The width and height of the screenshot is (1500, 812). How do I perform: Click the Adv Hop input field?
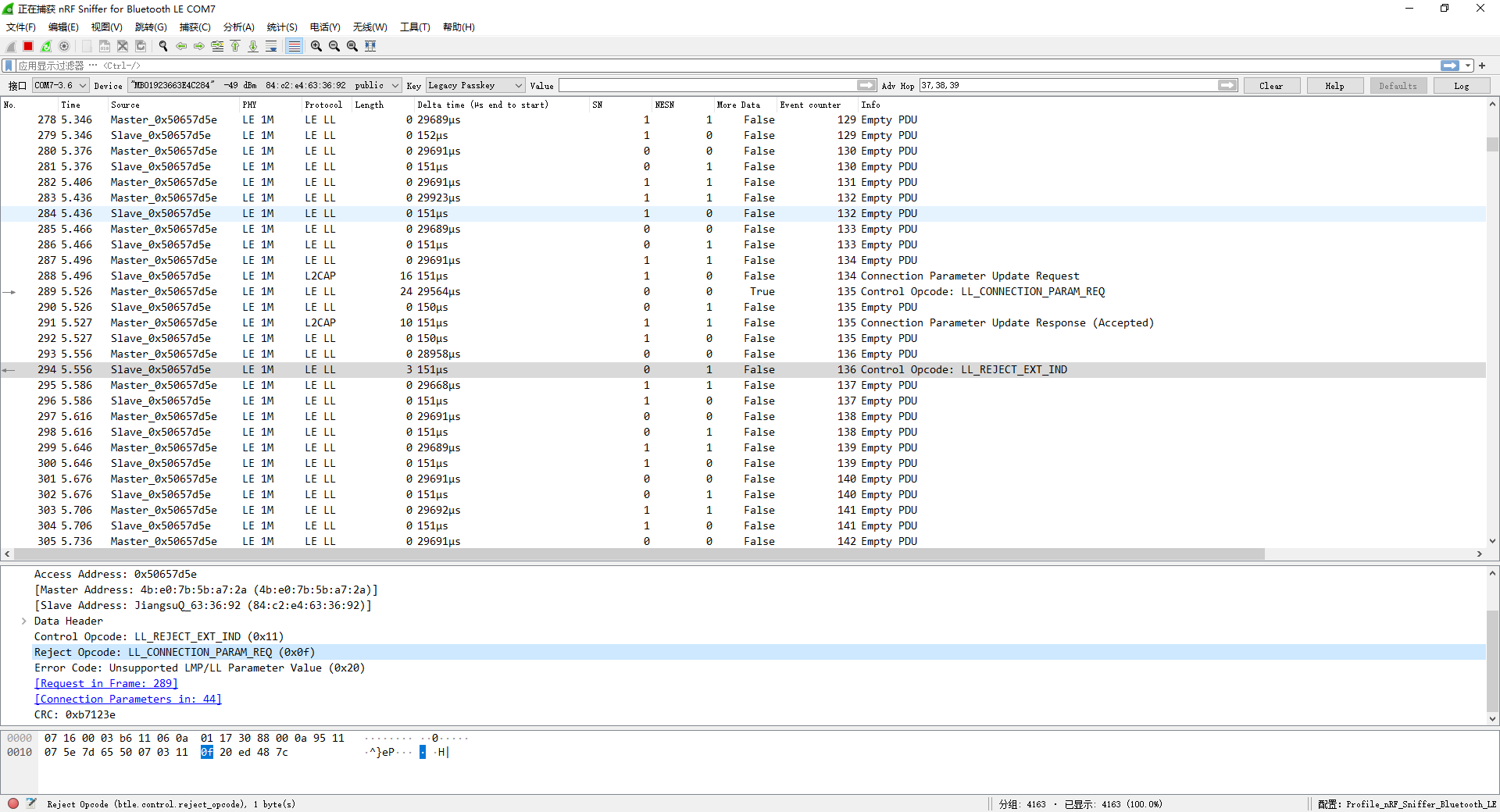coord(1067,85)
